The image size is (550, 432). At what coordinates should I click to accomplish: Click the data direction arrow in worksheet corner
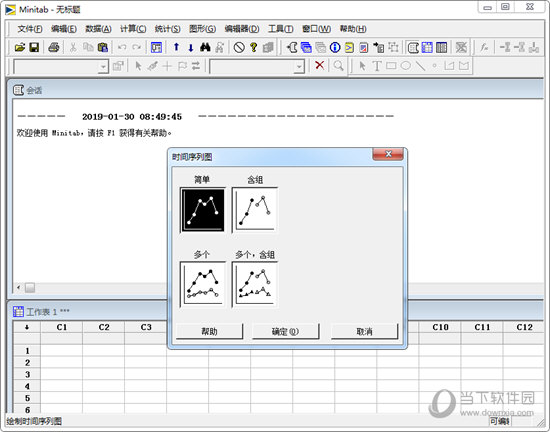tap(27, 327)
